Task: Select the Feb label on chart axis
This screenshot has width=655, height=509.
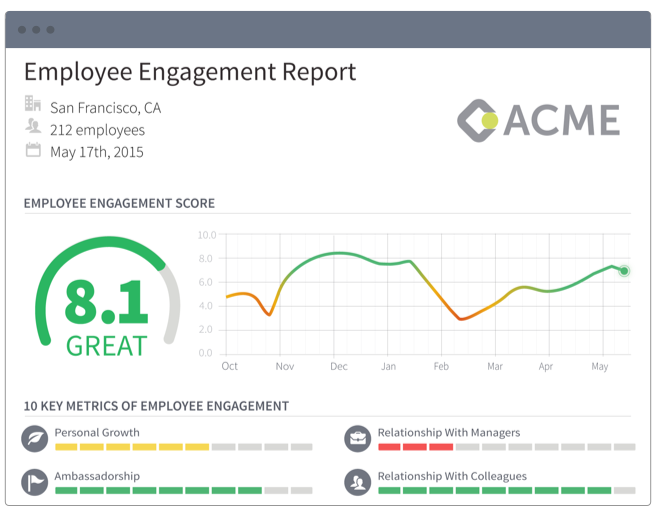Action: click(441, 366)
